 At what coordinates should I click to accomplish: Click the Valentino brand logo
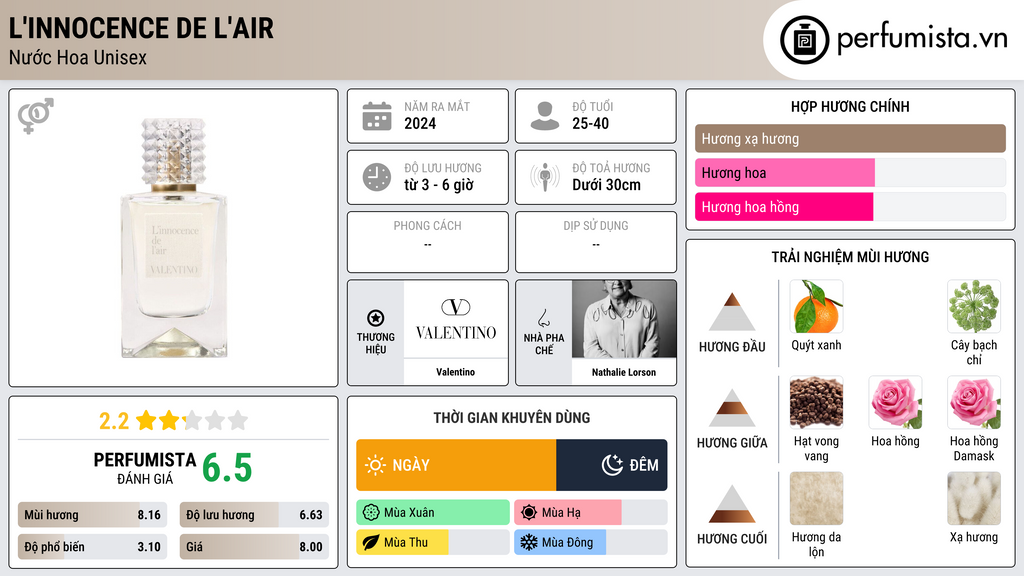pos(456,319)
